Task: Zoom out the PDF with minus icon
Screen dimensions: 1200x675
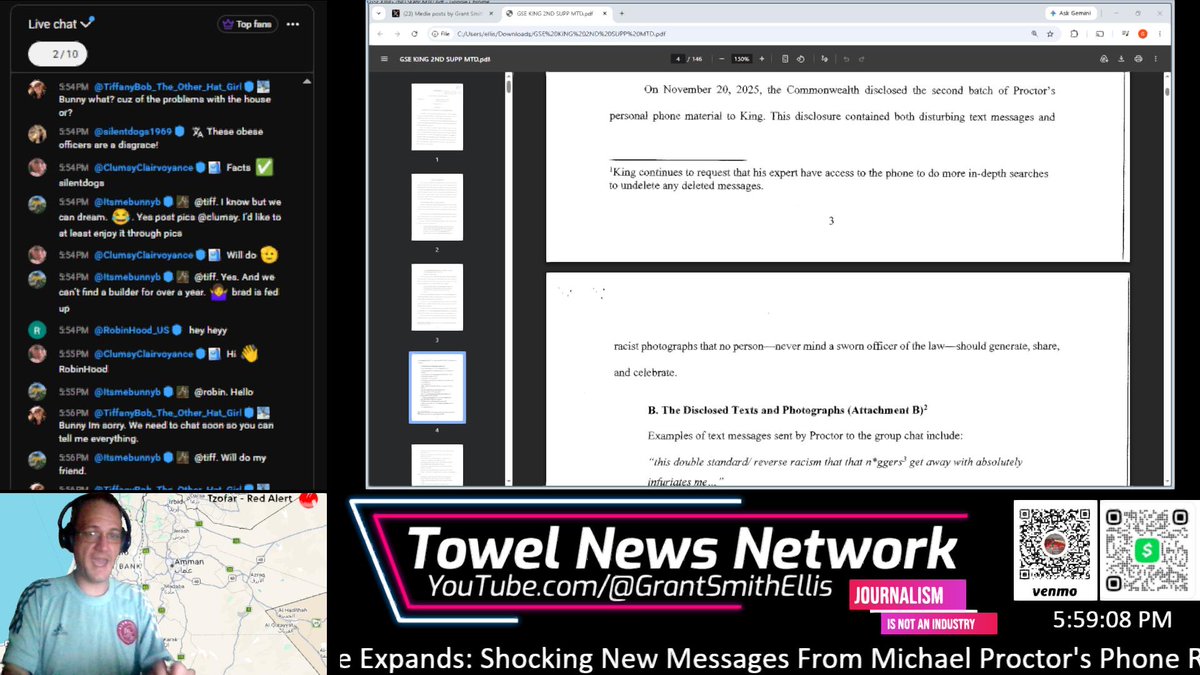Action: (x=722, y=59)
